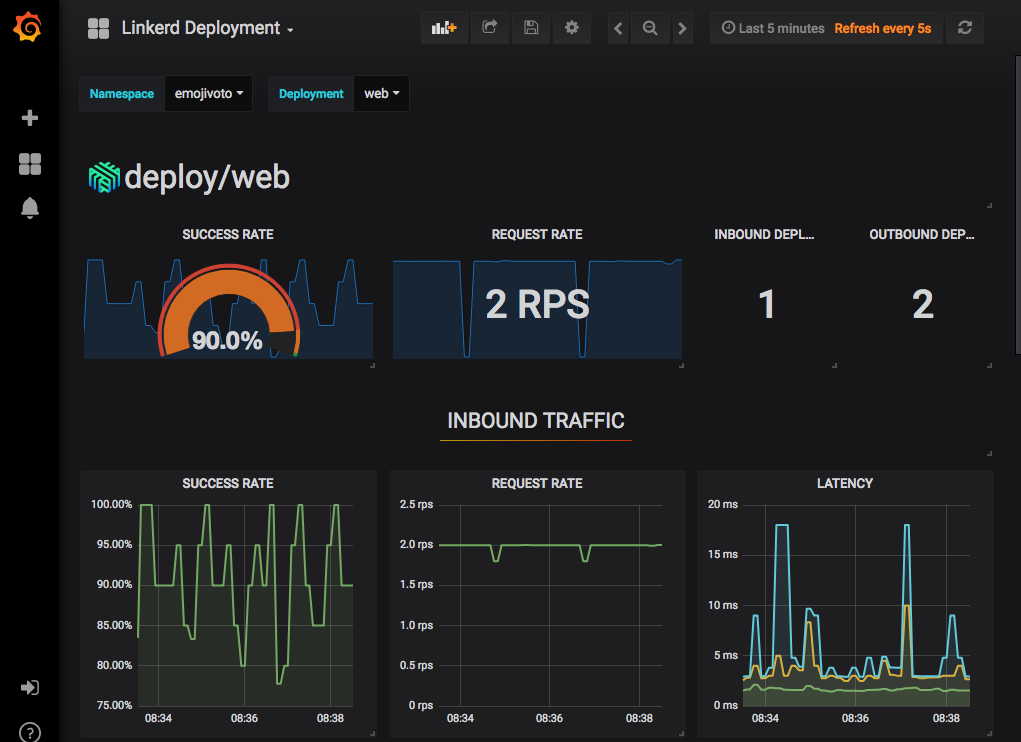The height and width of the screenshot is (742, 1021).
Task: Open dashboard settings gear icon
Action: click(571, 28)
